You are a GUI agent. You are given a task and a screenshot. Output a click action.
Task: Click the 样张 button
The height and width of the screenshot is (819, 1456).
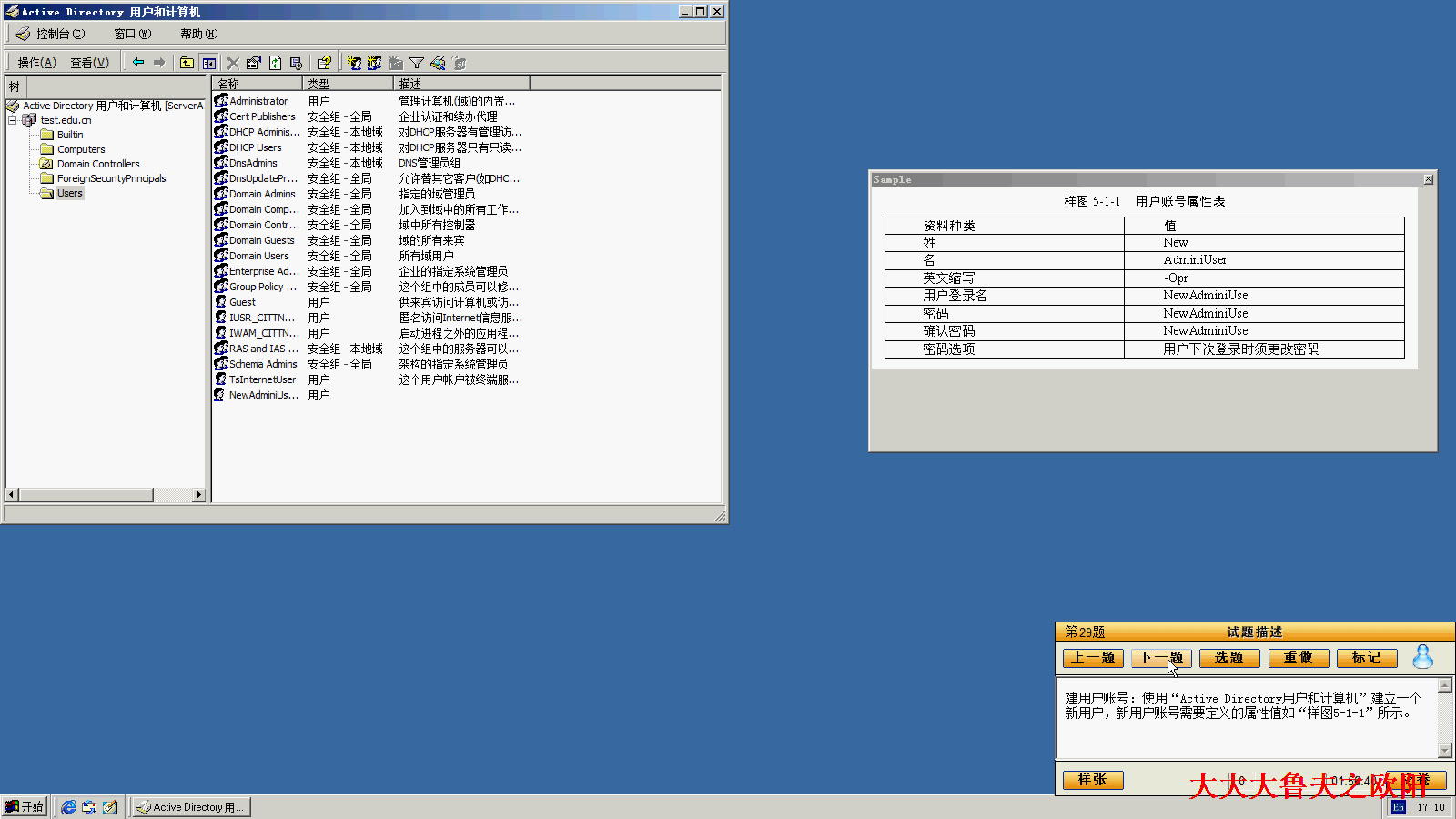[1093, 780]
